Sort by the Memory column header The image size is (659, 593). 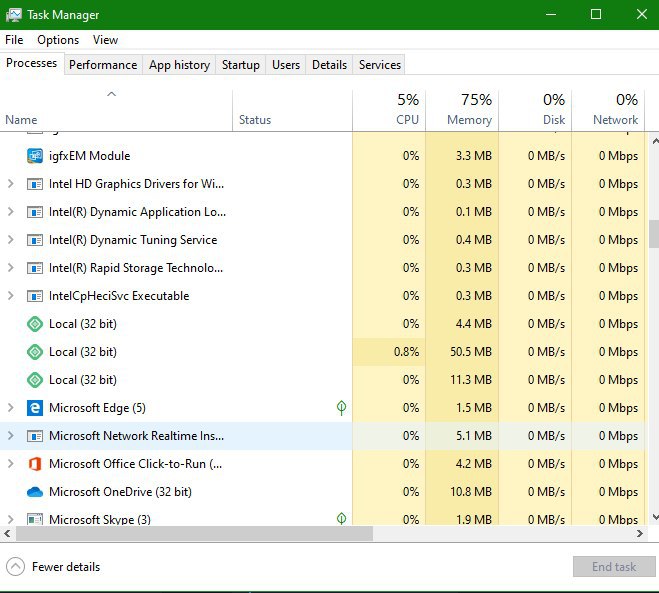tap(462, 110)
